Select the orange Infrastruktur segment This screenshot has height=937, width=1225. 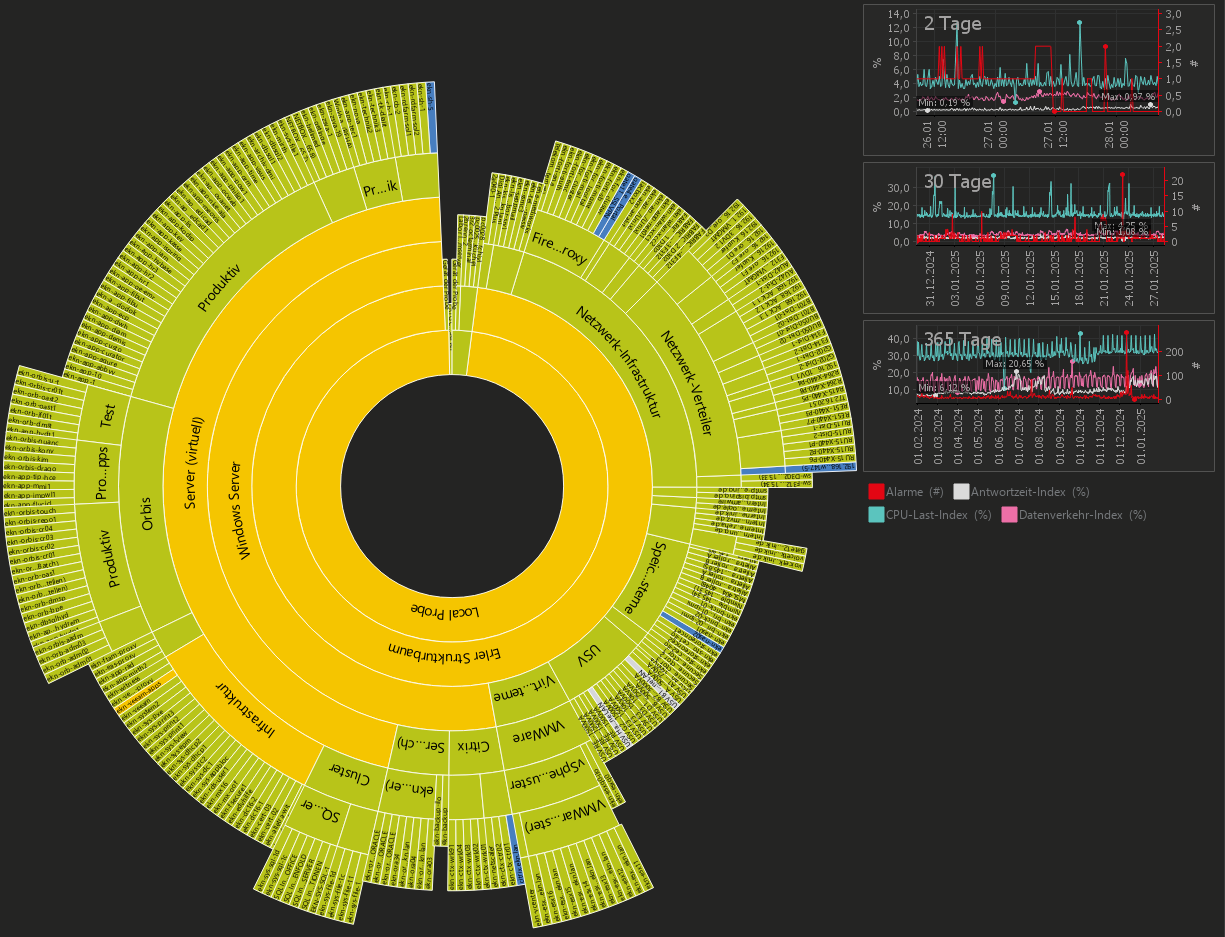pyautogui.click(x=247, y=710)
